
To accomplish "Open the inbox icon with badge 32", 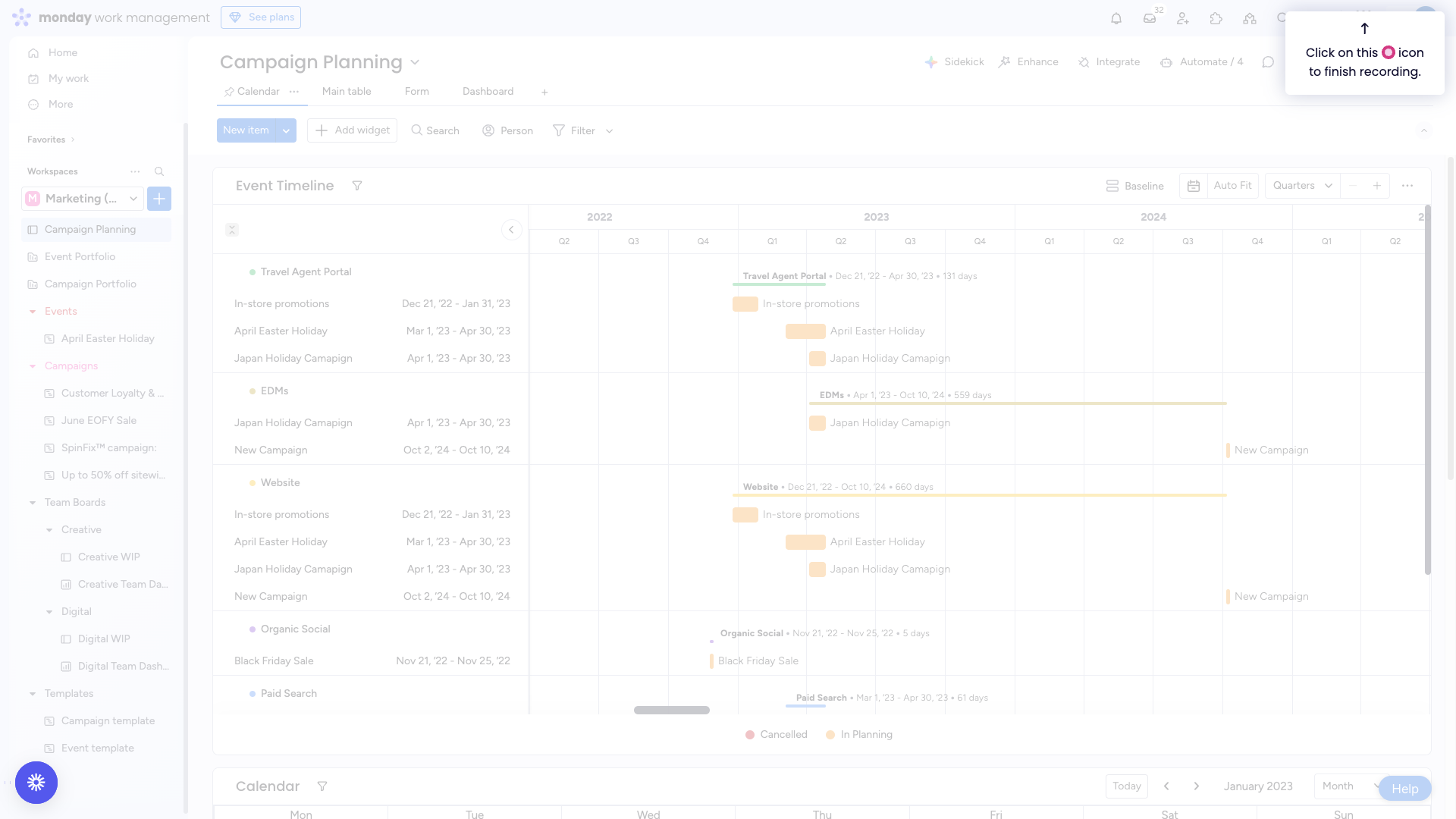I will tap(1150, 18).
